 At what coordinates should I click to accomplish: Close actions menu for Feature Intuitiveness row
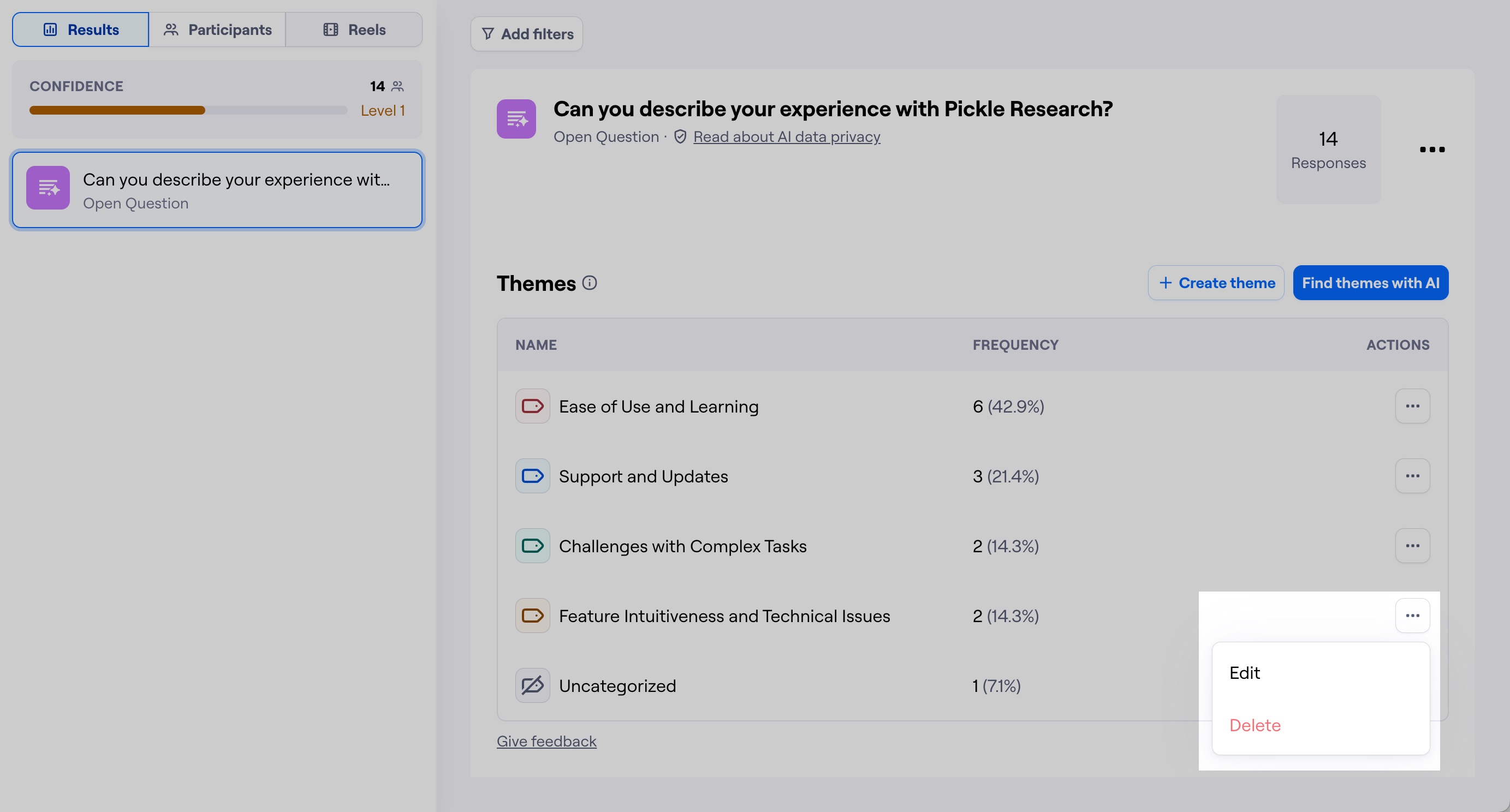(x=1413, y=615)
